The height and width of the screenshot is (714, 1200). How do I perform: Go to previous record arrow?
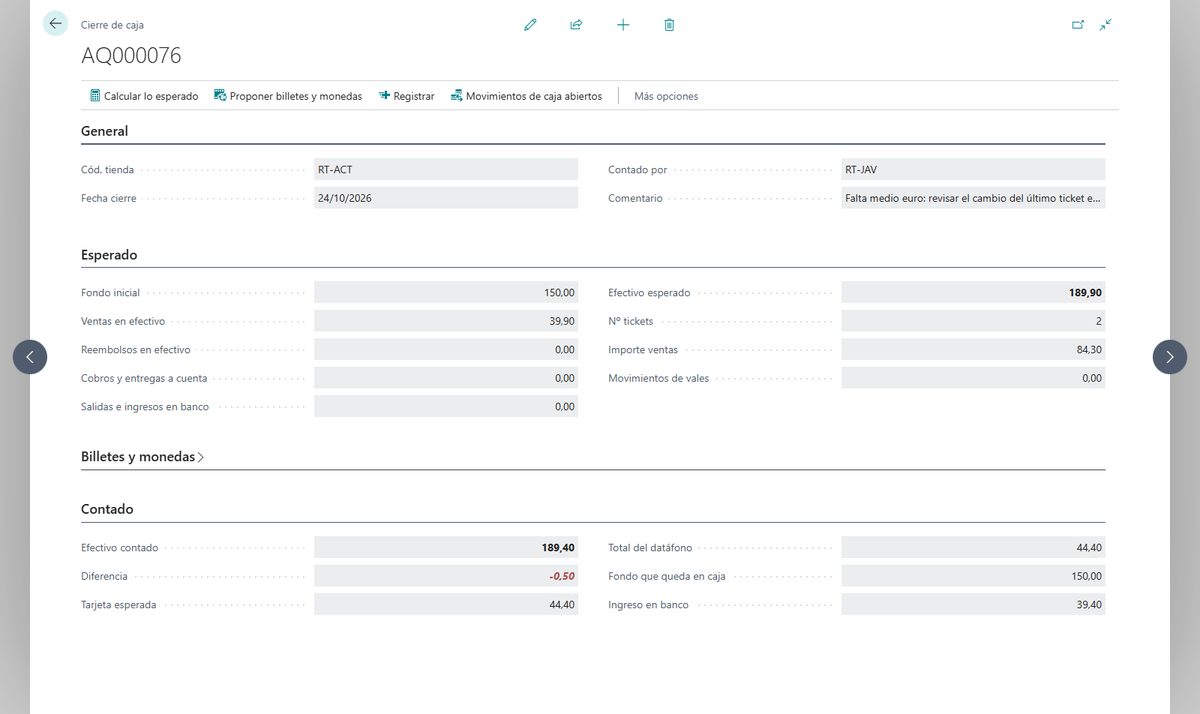coord(30,357)
